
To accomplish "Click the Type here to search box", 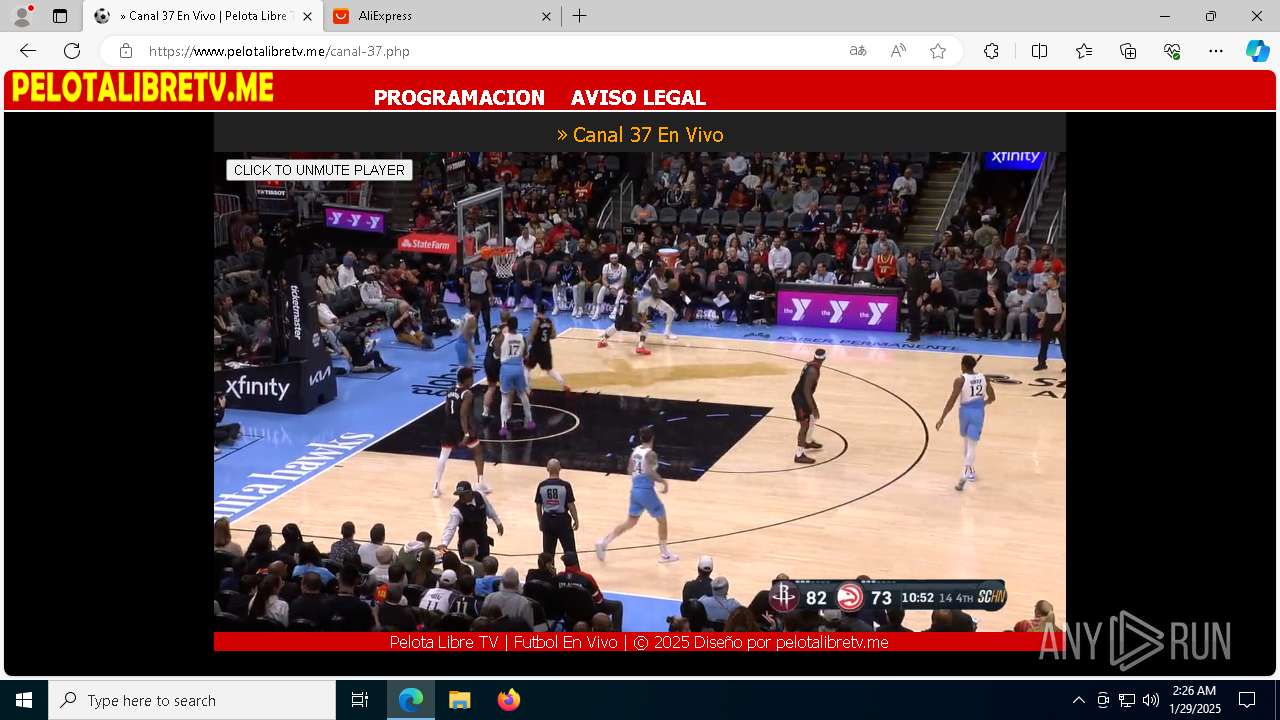I will [x=192, y=700].
